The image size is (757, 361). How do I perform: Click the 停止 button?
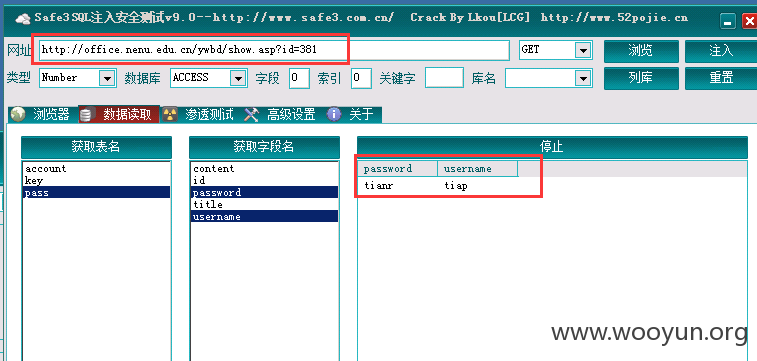pyautogui.click(x=552, y=147)
